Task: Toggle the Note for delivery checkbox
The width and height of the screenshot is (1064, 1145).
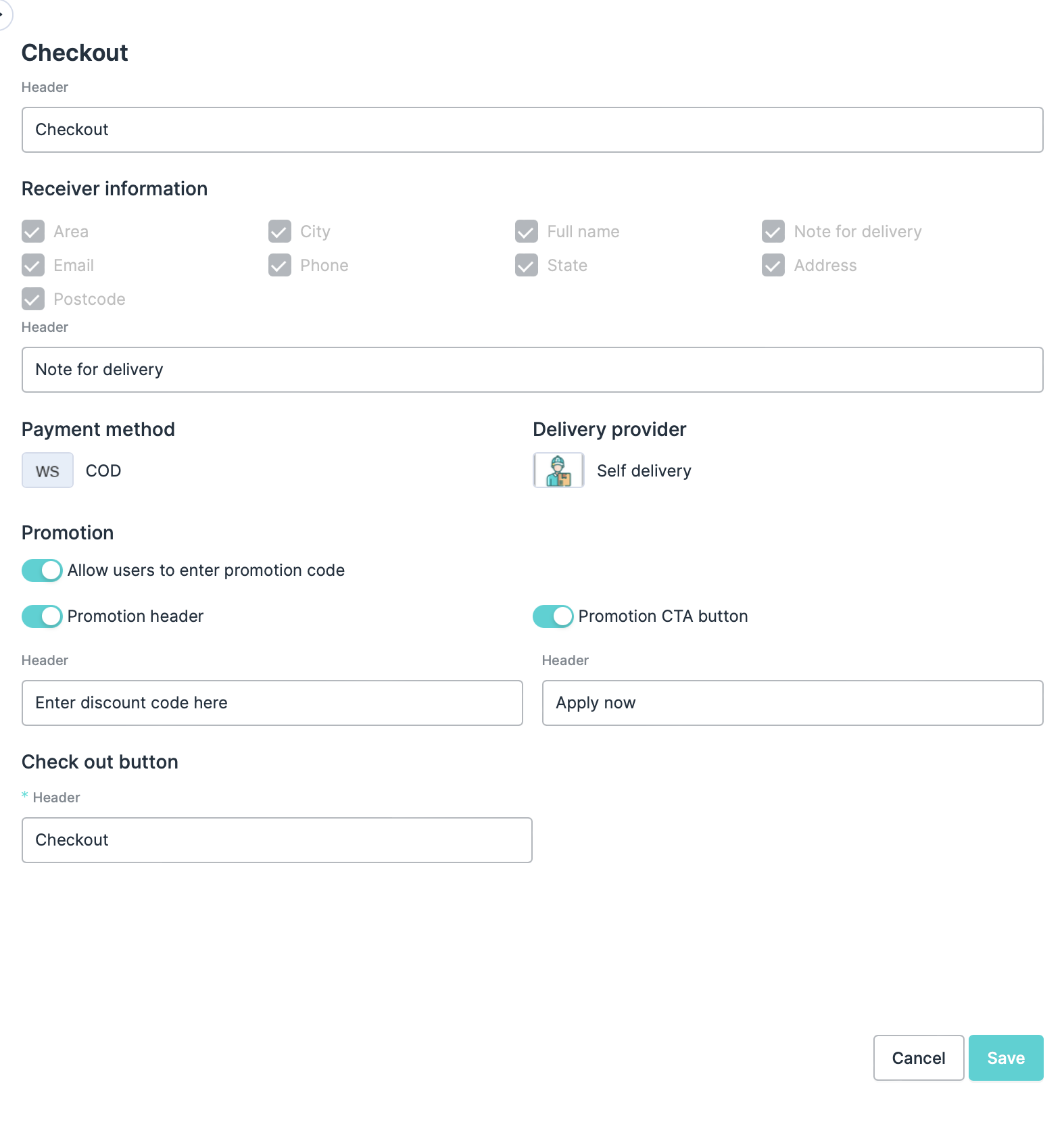Action: [773, 231]
